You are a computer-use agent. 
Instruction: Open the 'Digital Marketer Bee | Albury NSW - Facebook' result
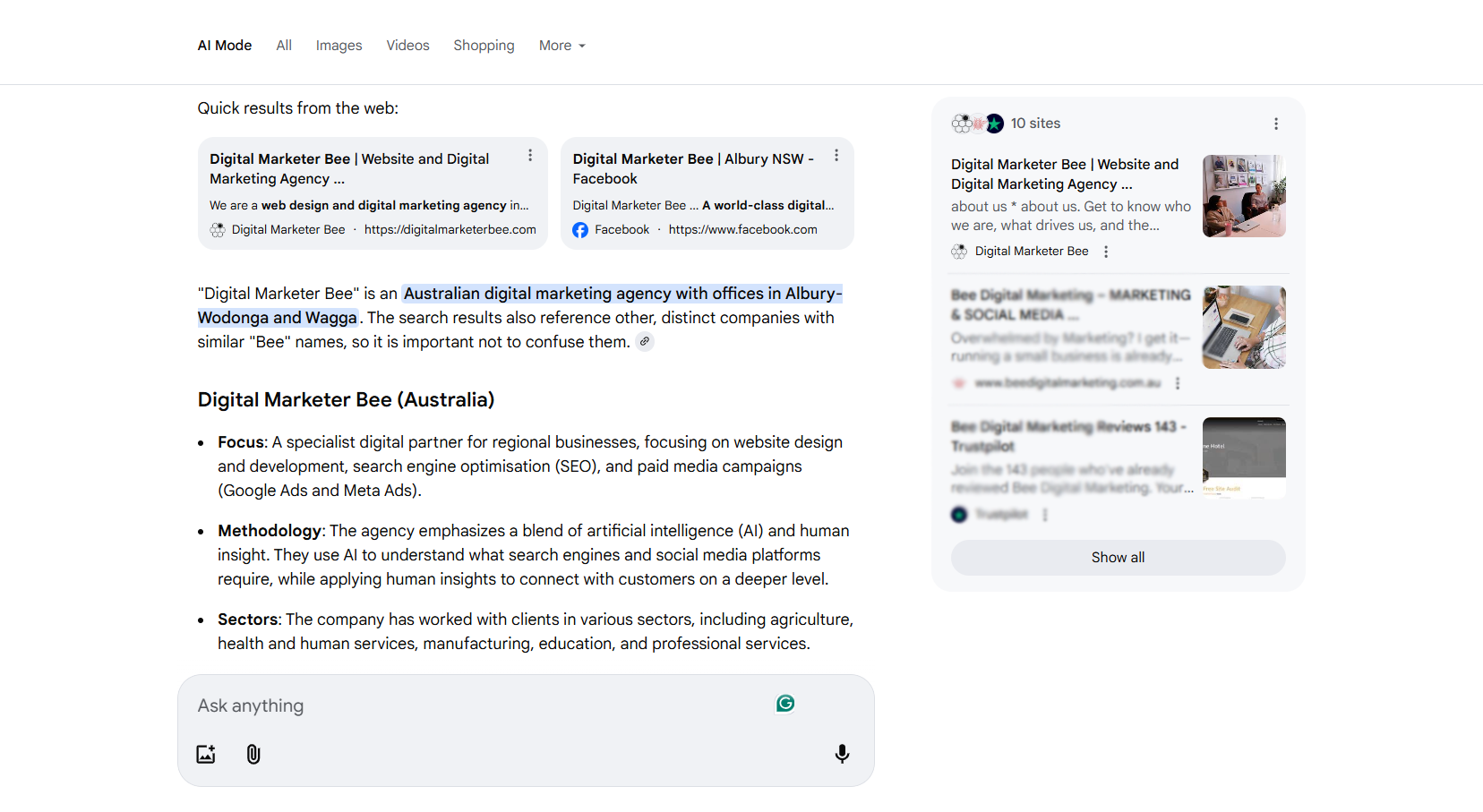(x=692, y=168)
